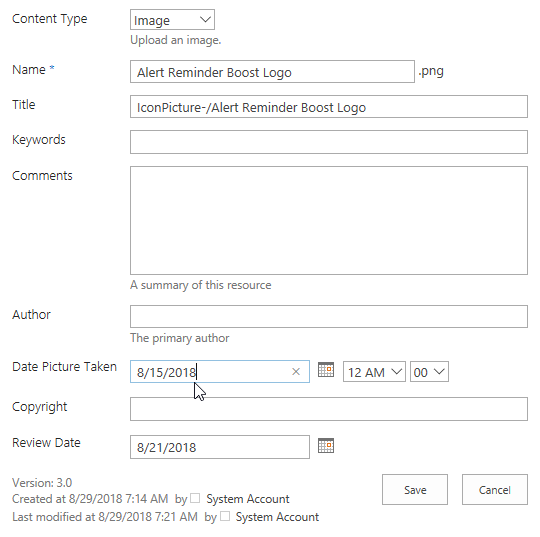Open System Account link on Created line

248,499
